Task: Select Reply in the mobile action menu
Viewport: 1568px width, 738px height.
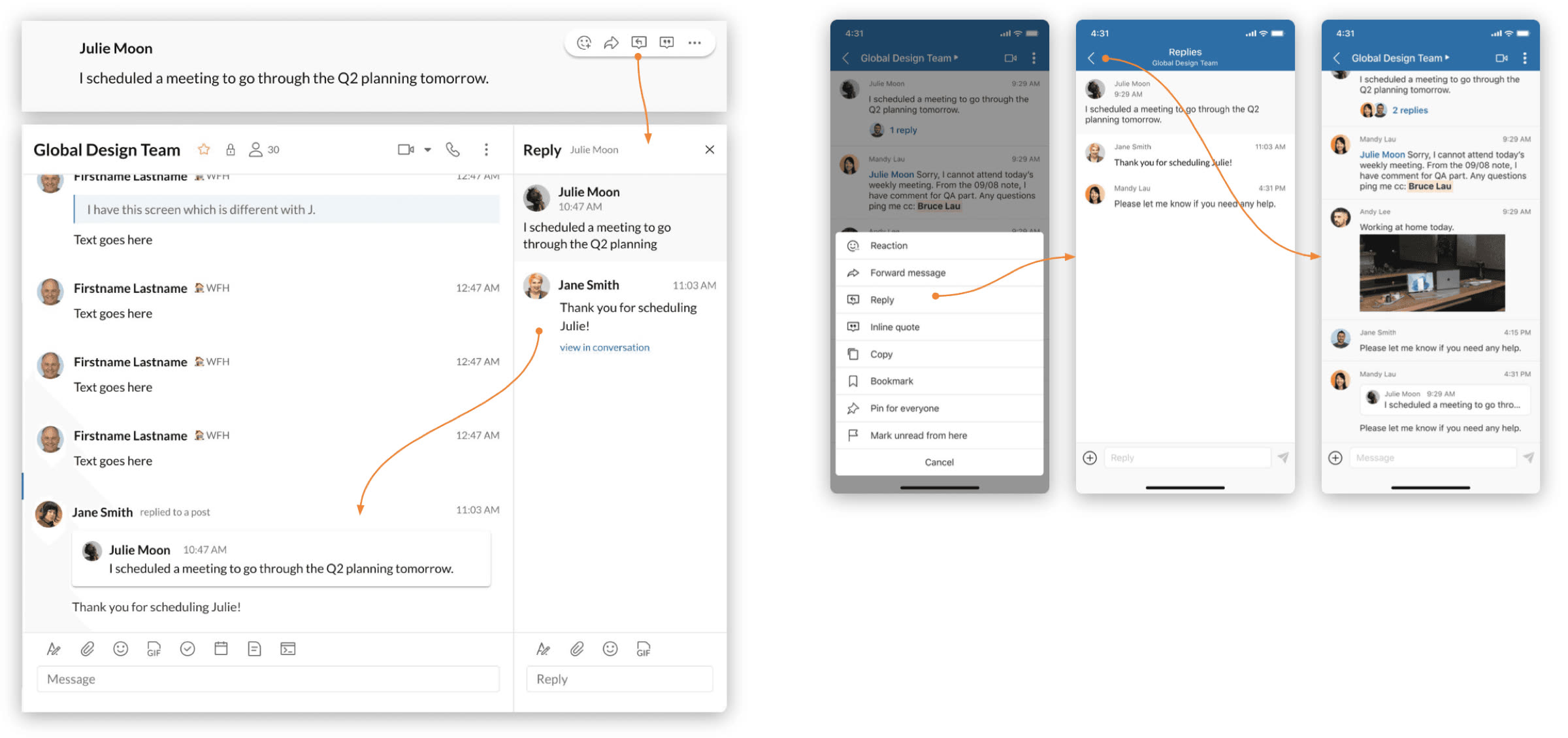Action: click(939, 300)
